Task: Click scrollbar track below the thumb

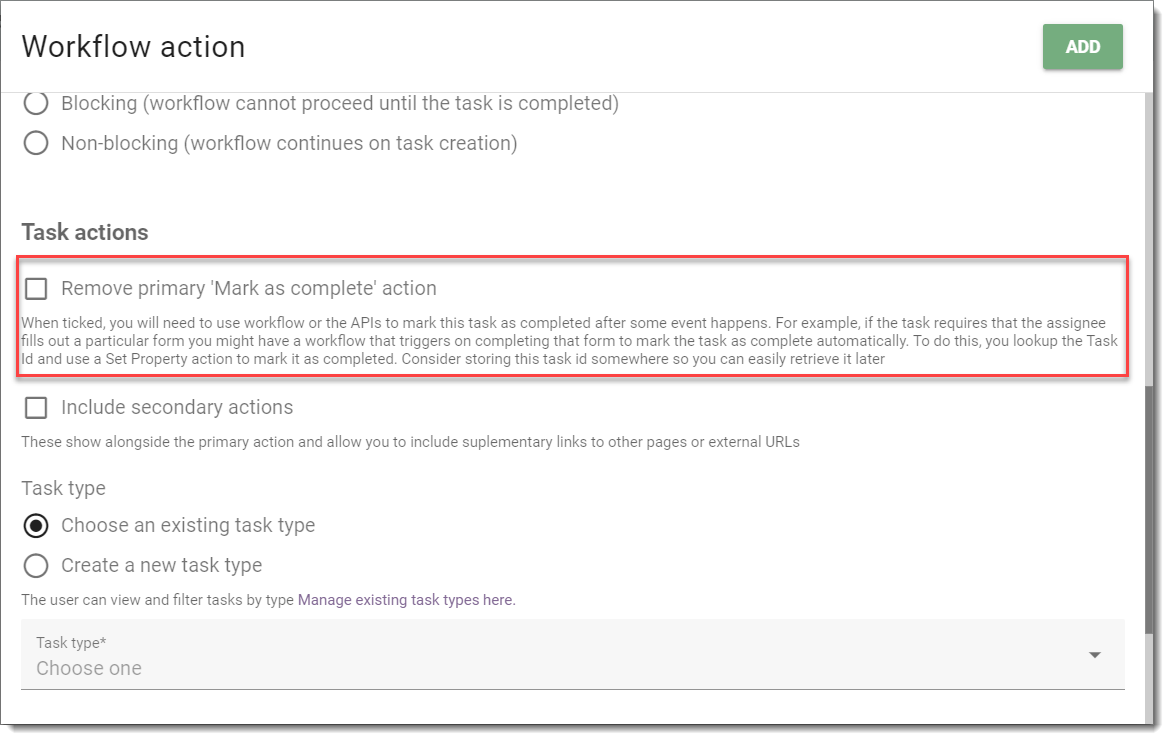Action: [1152, 677]
